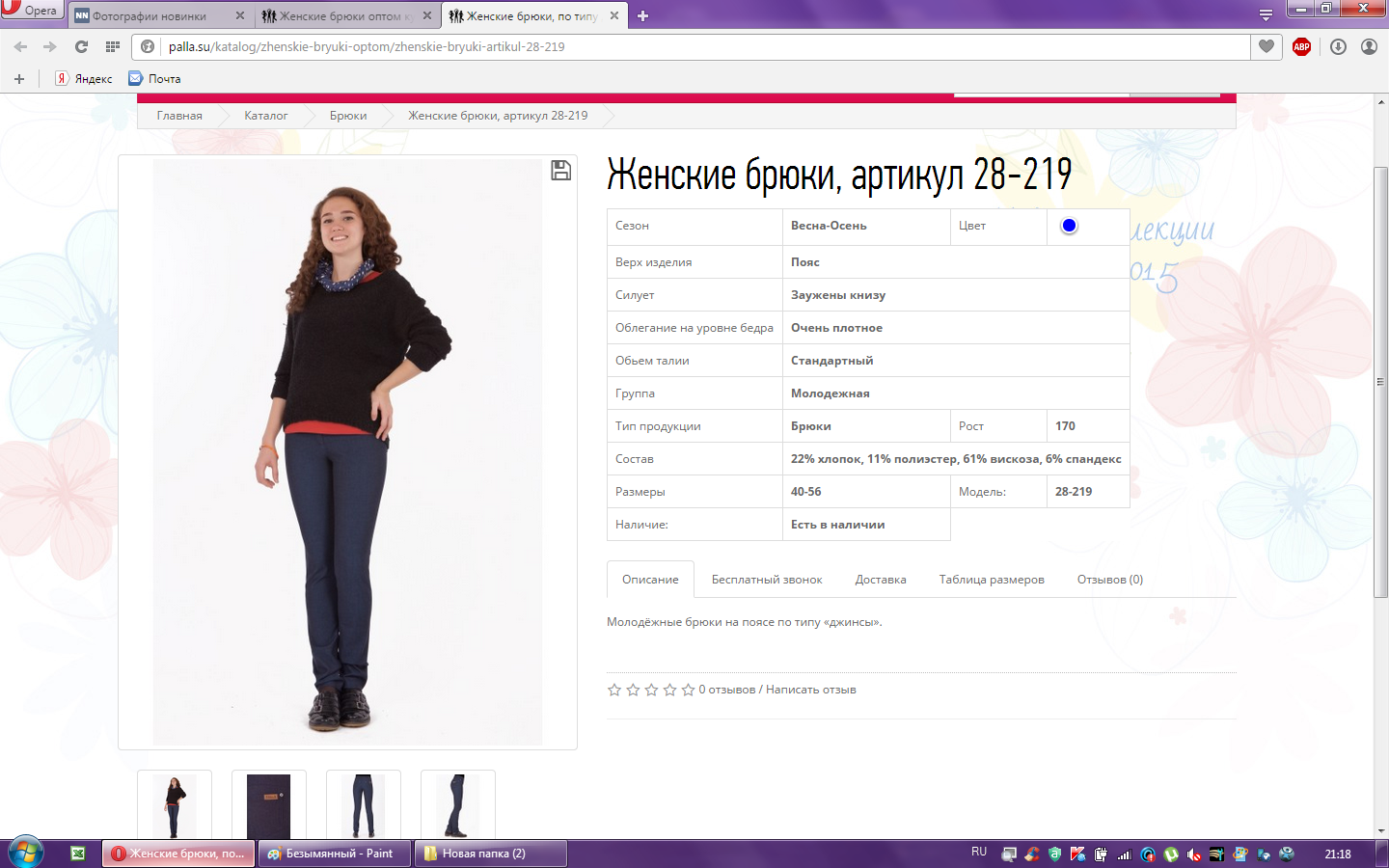Go to Главная breadcrumb
The image size is (1389, 868).
(x=179, y=116)
